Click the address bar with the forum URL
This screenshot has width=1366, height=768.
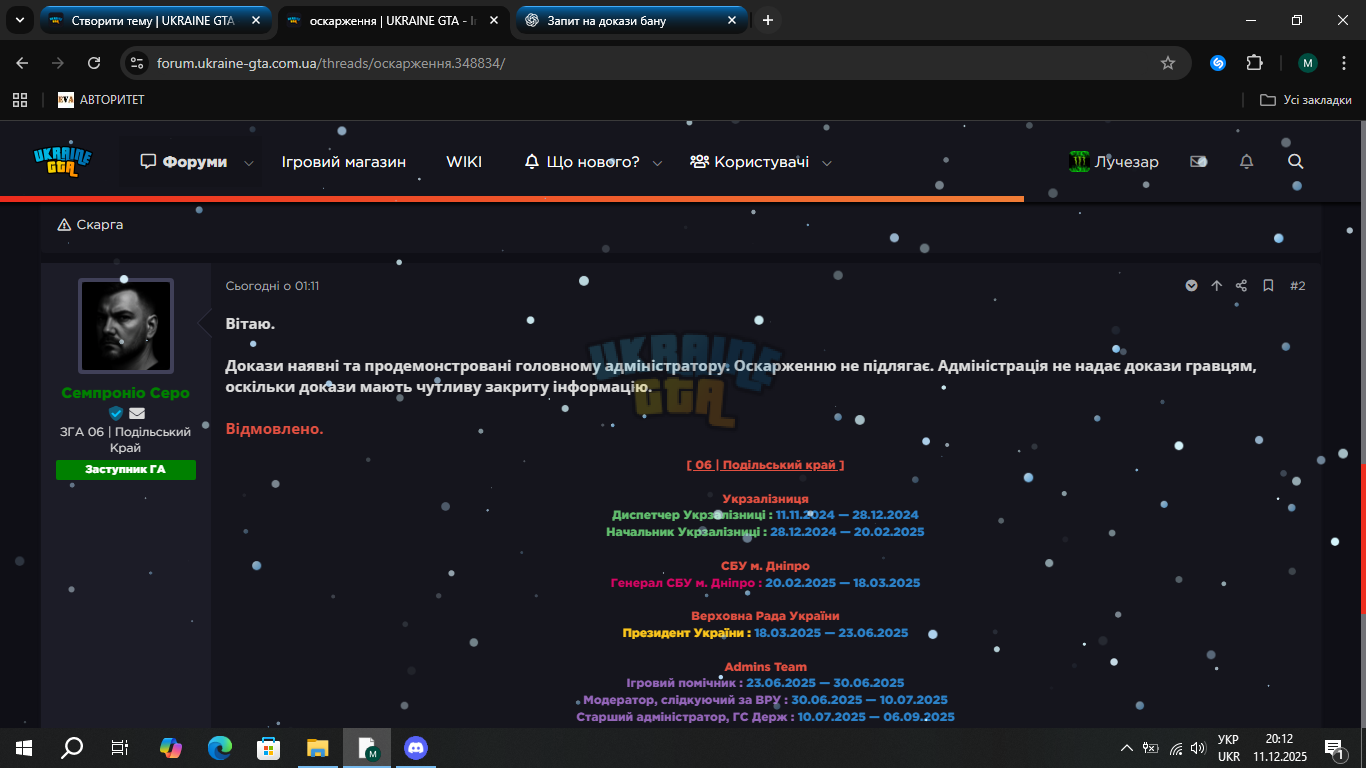point(656,63)
